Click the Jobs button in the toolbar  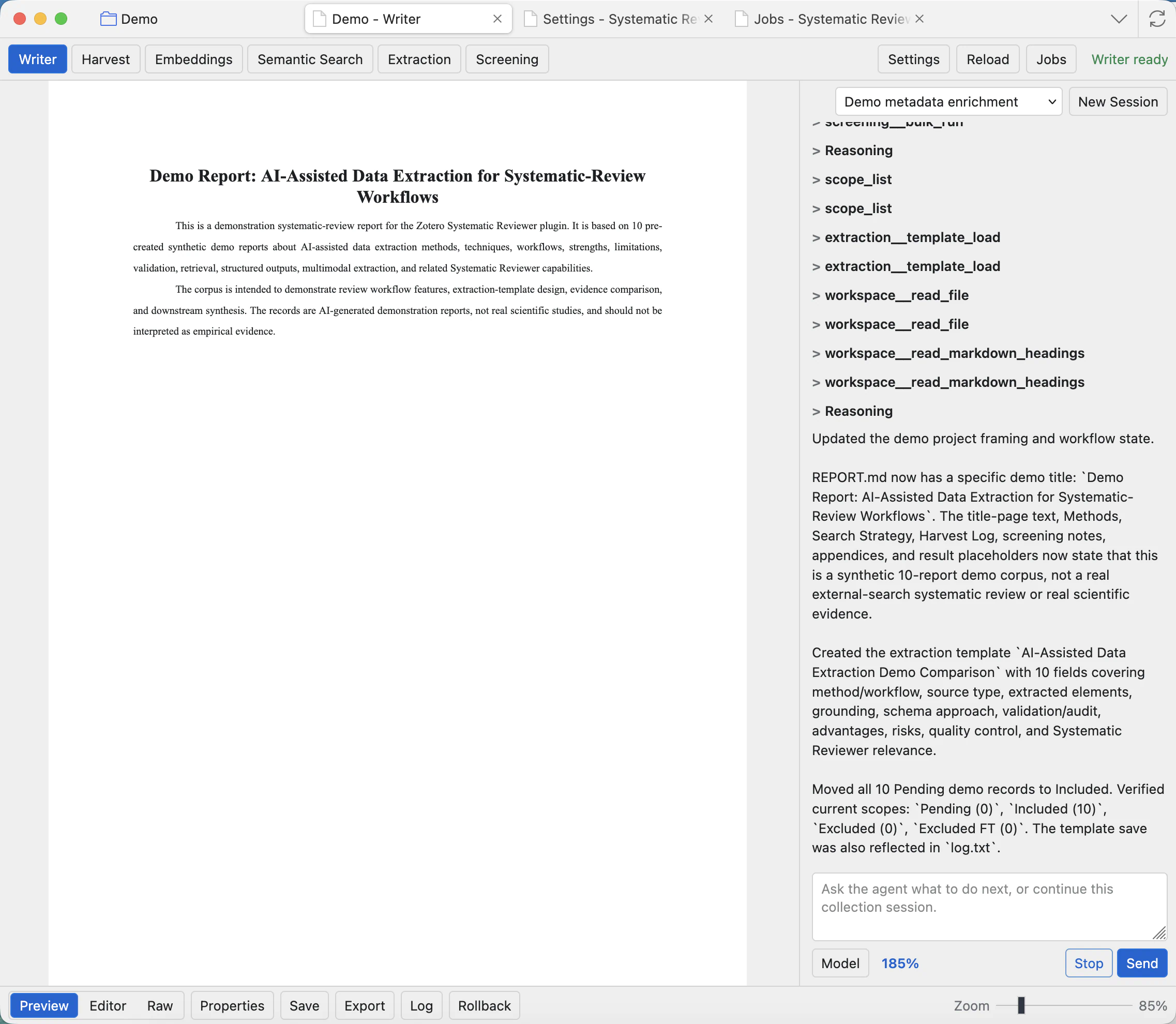[x=1051, y=59]
